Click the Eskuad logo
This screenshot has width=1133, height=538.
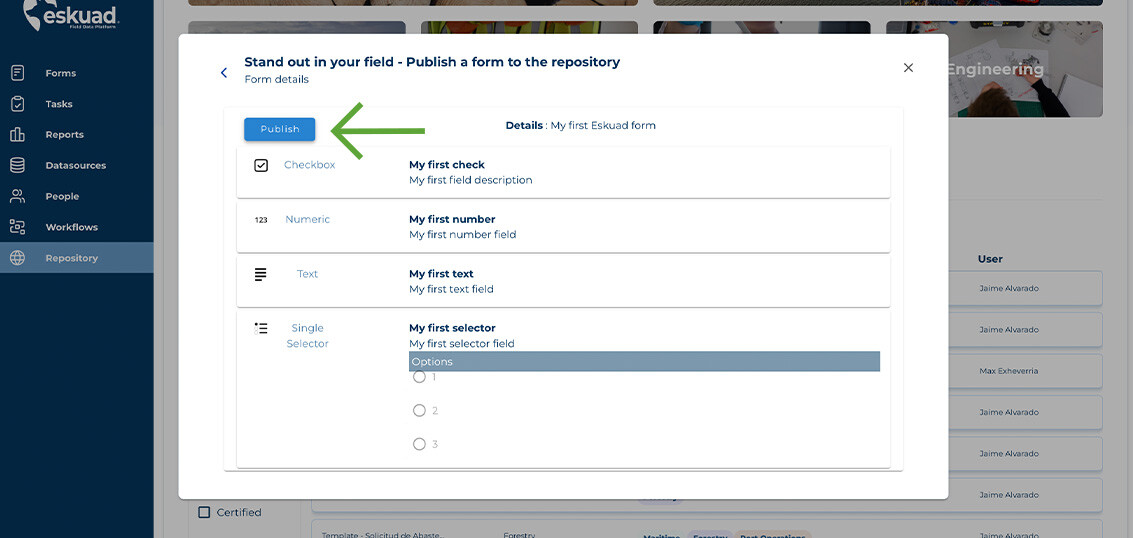point(70,15)
